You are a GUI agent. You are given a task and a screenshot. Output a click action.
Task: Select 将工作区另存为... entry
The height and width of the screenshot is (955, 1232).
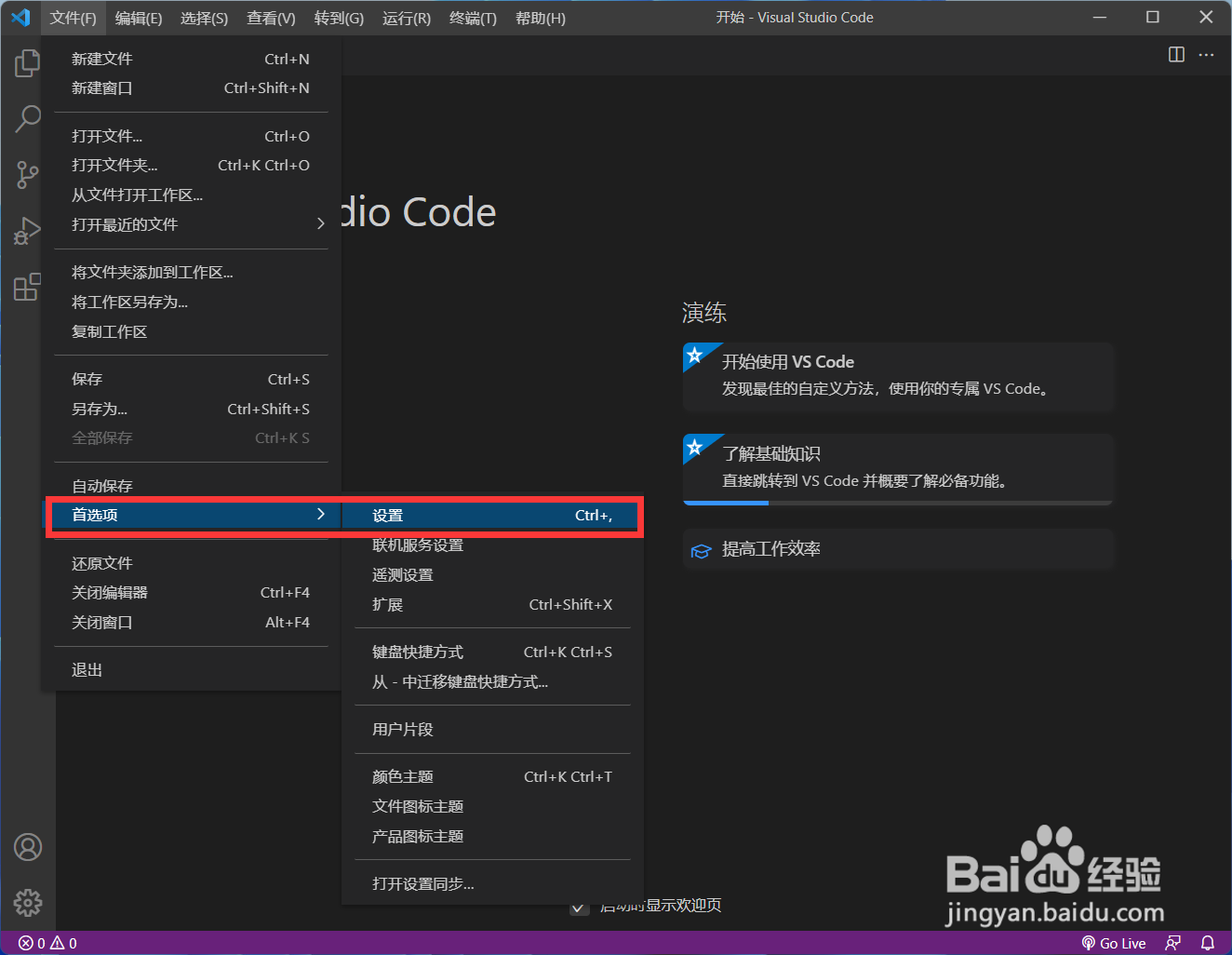point(192,302)
